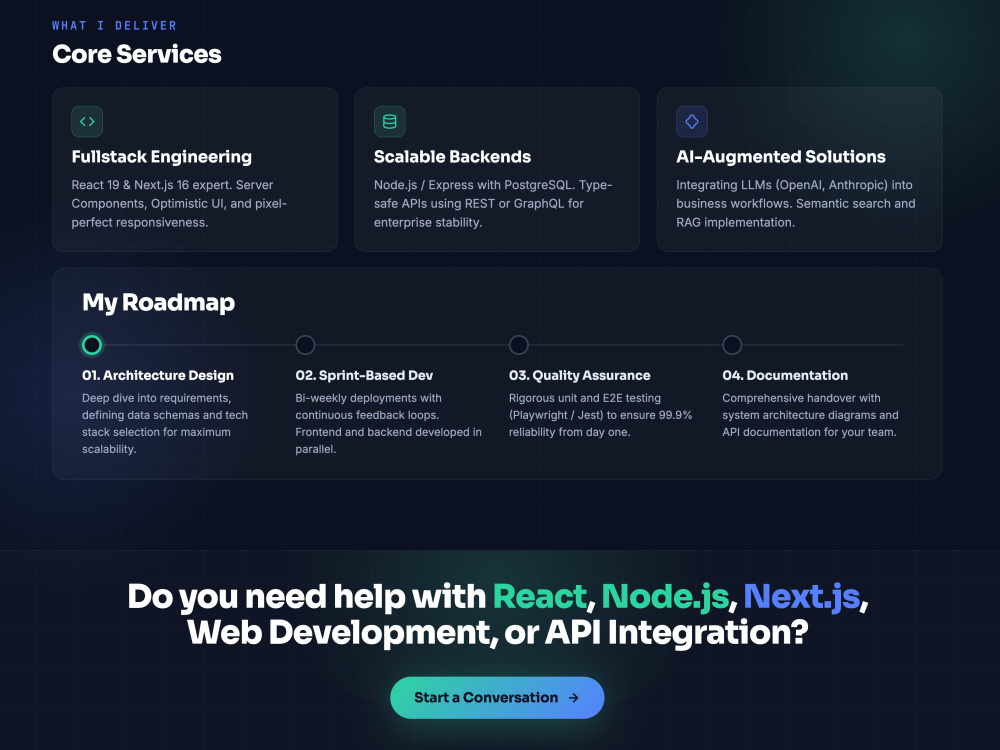Screen dimensions: 1000x750
Task: Click the diamond icon for AI-Augmented Solutions
Action: (691, 121)
